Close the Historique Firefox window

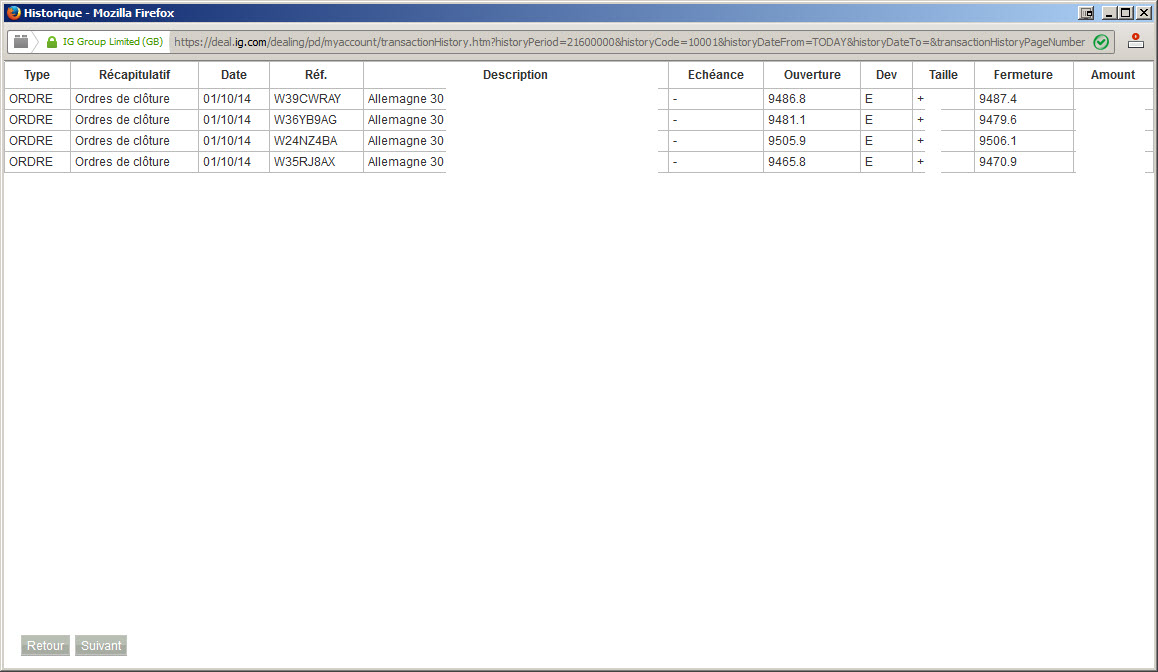[1143, 13]
